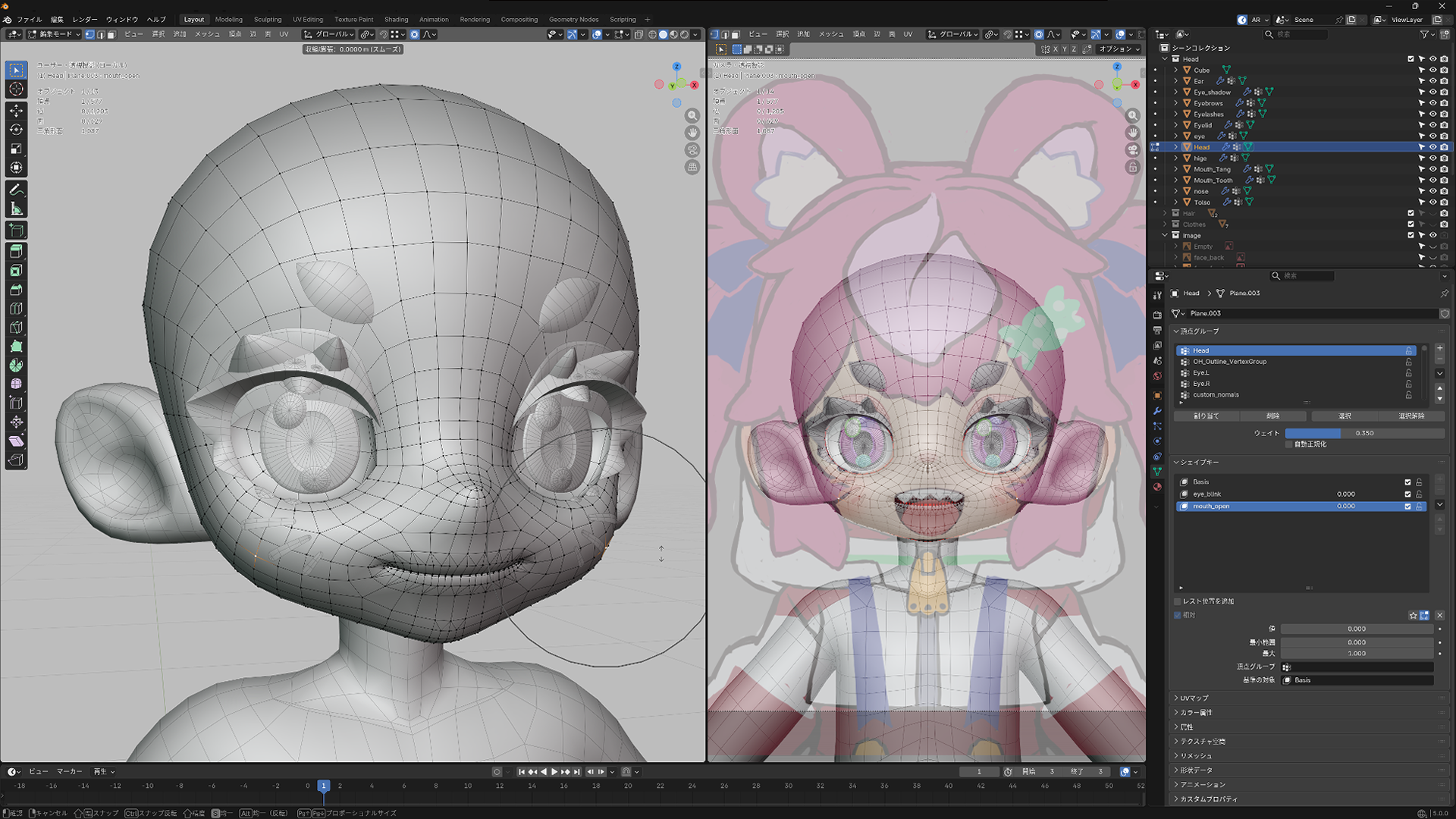Open the Shading workspace tab
This screenshot has width=1456, height=819.
click(x=396, y=20)
